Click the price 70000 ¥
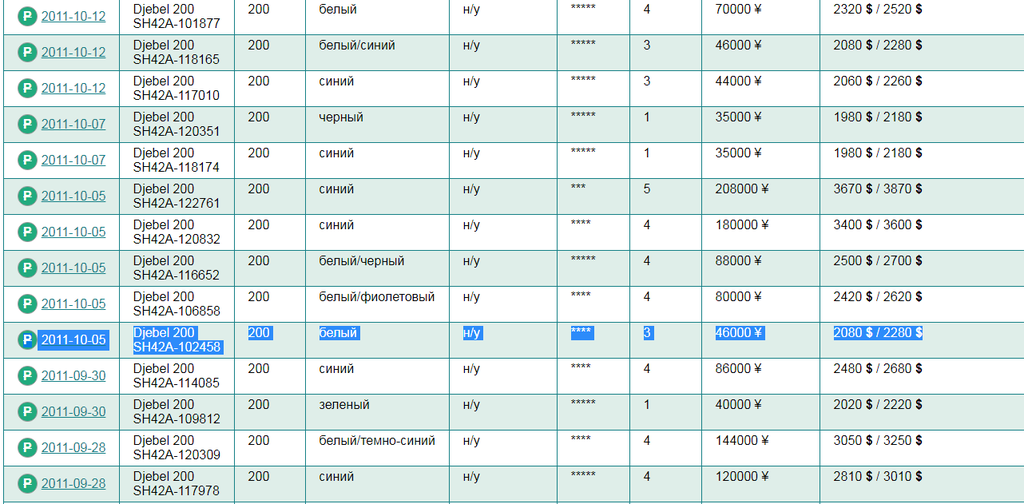Viewport: 1024px width, 504px height. click(739, 10)
